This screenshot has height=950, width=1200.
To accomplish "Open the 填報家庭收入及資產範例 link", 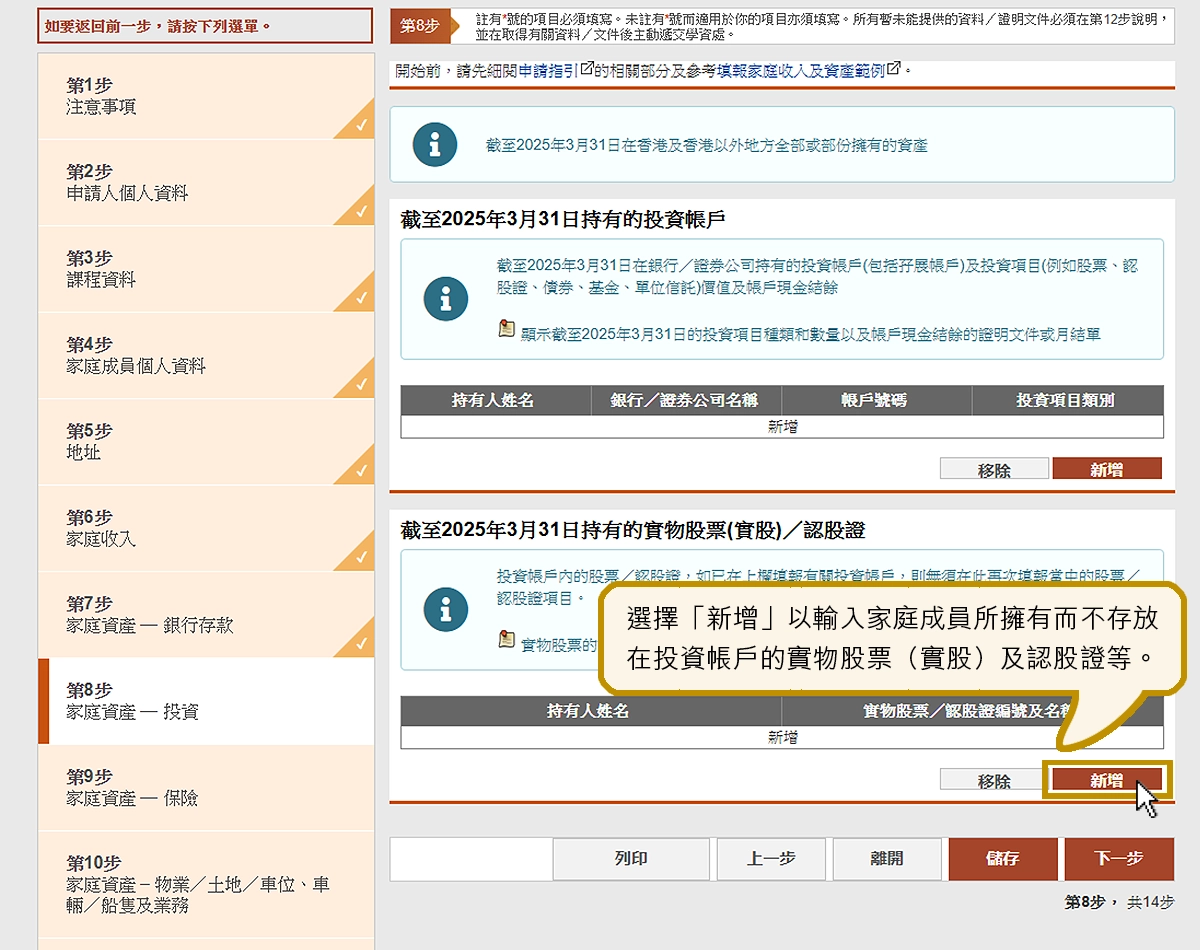I will (800, 71).
